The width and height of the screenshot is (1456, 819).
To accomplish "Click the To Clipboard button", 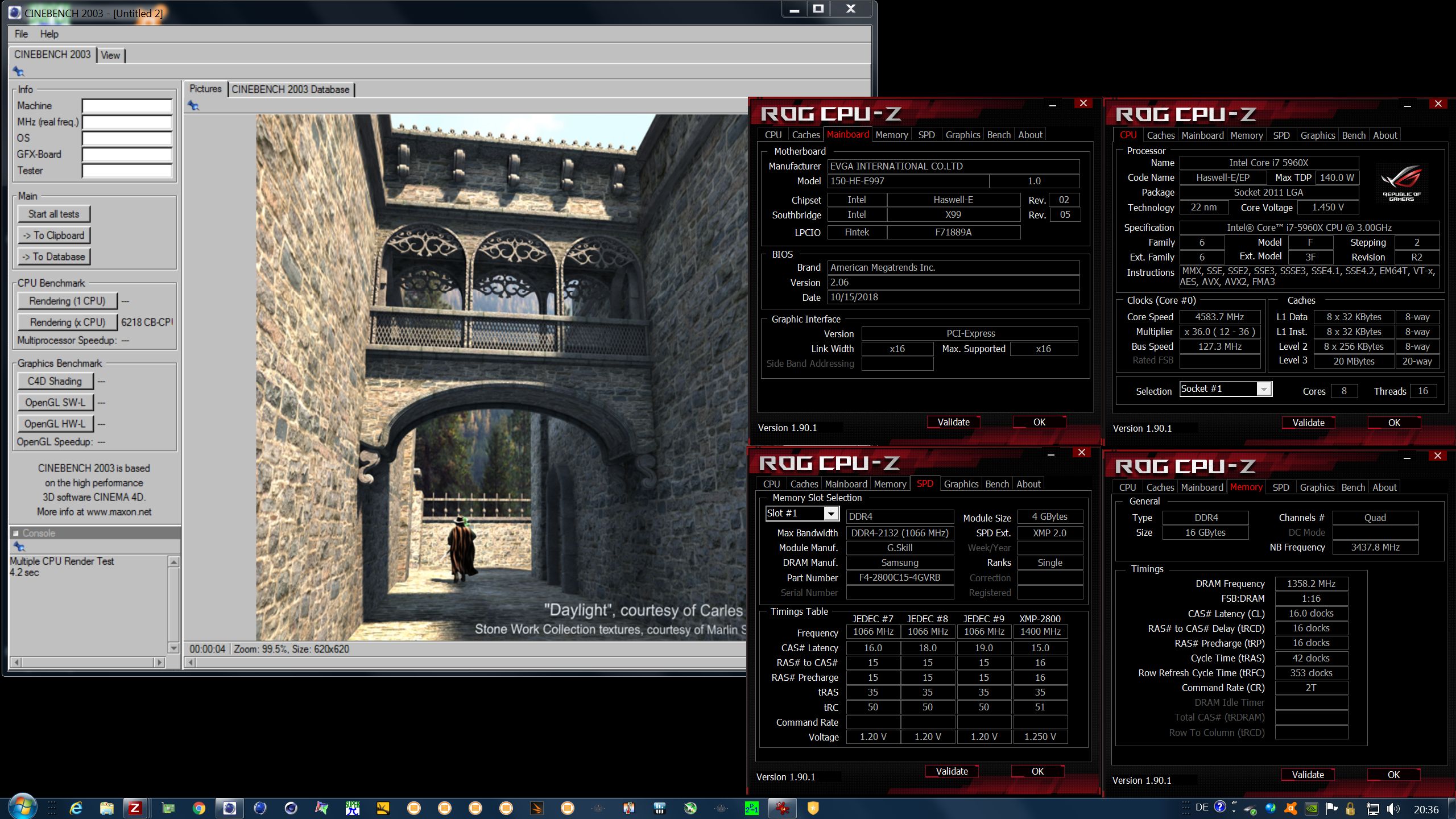I will [54, 235].
